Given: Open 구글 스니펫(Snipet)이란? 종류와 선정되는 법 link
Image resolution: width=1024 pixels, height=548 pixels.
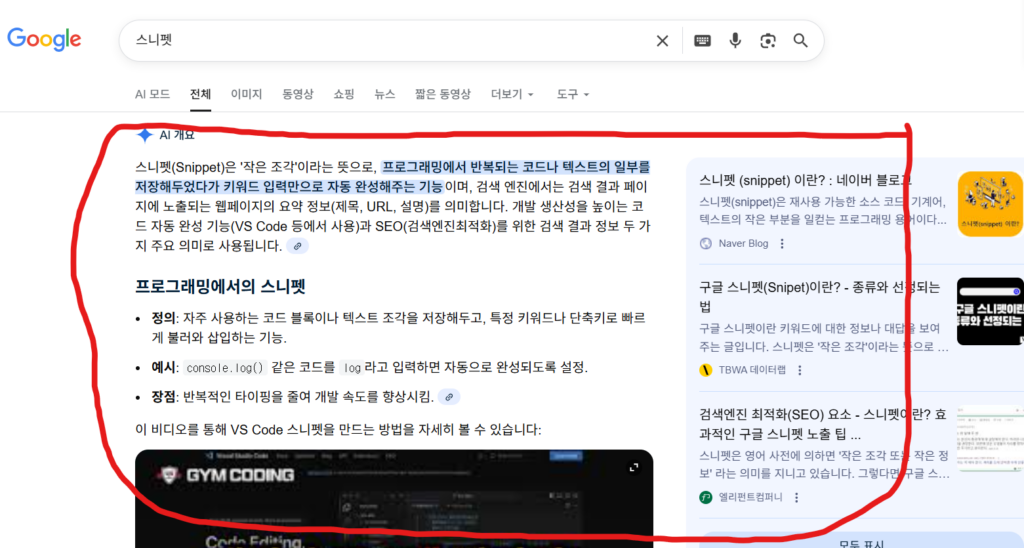Looking at the screenshot, I should 820,297.
